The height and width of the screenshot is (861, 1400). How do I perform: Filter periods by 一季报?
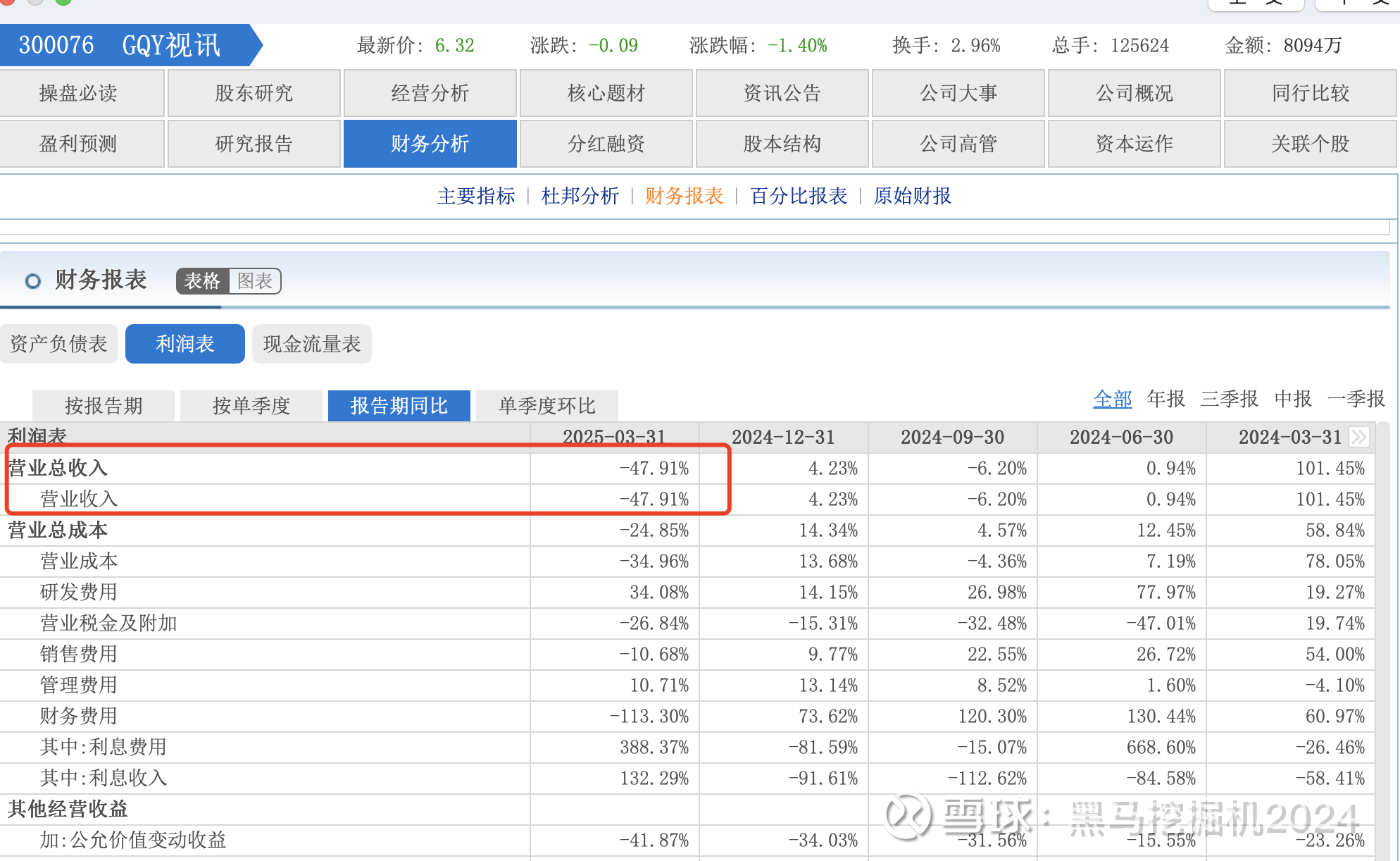click(1356, 399)
